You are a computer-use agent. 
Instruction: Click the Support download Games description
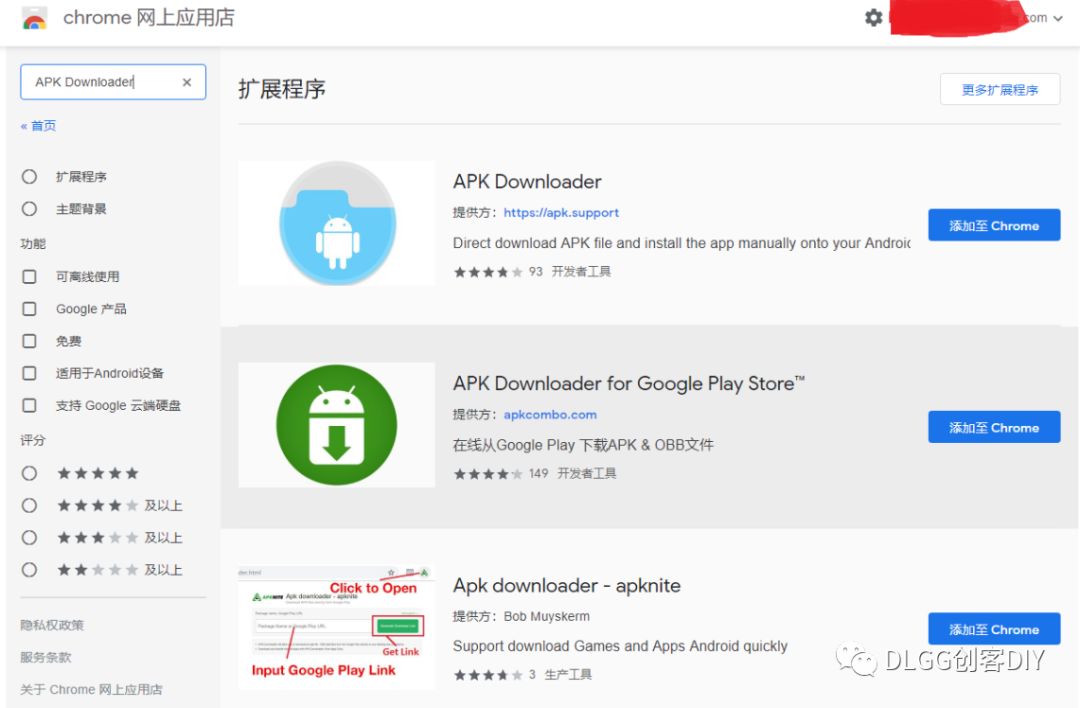click(620, 646)
